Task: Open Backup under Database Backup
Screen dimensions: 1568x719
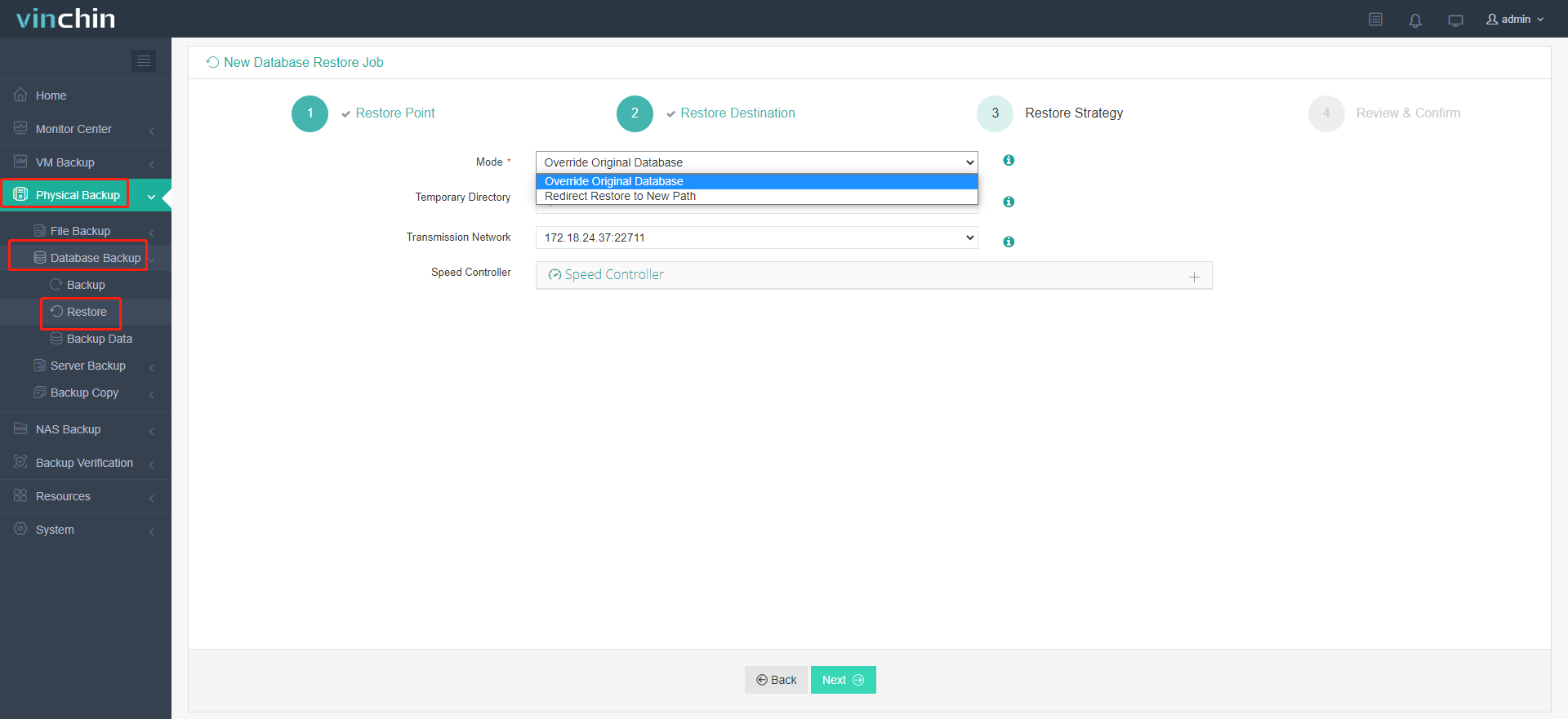Action: pyautogui.click(x=86, y=285)
